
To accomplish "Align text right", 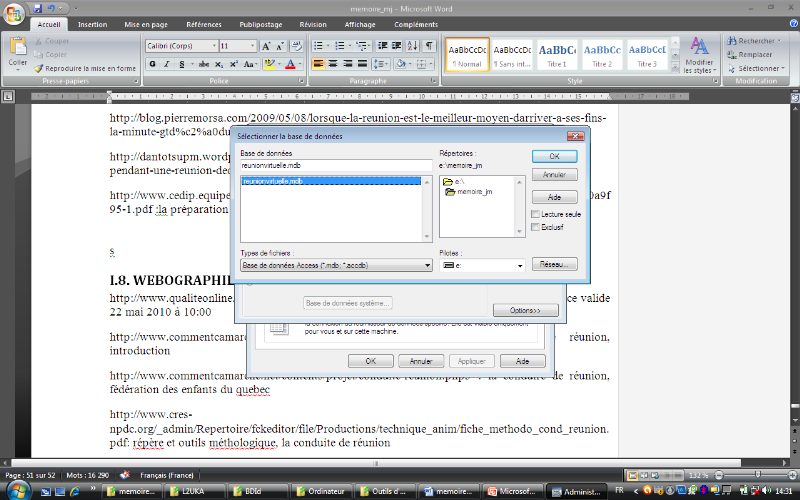I will point(348,64).
